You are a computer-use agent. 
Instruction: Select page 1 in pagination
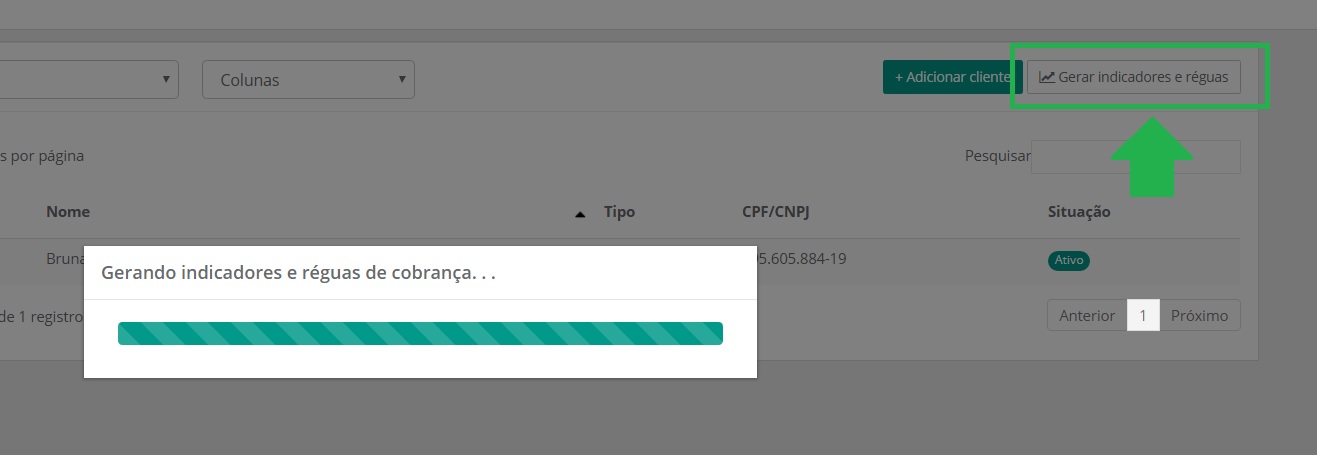pos(1143,315)
